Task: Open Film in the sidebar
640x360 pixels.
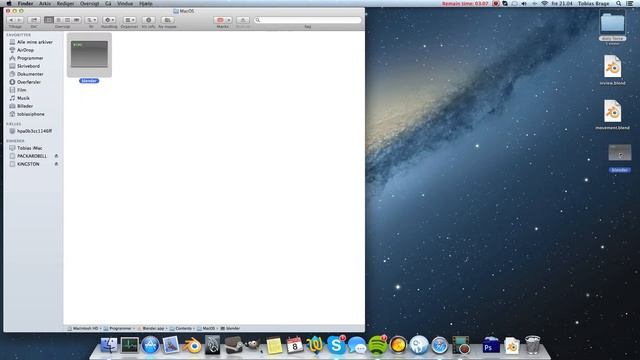Action: [21, 90]
